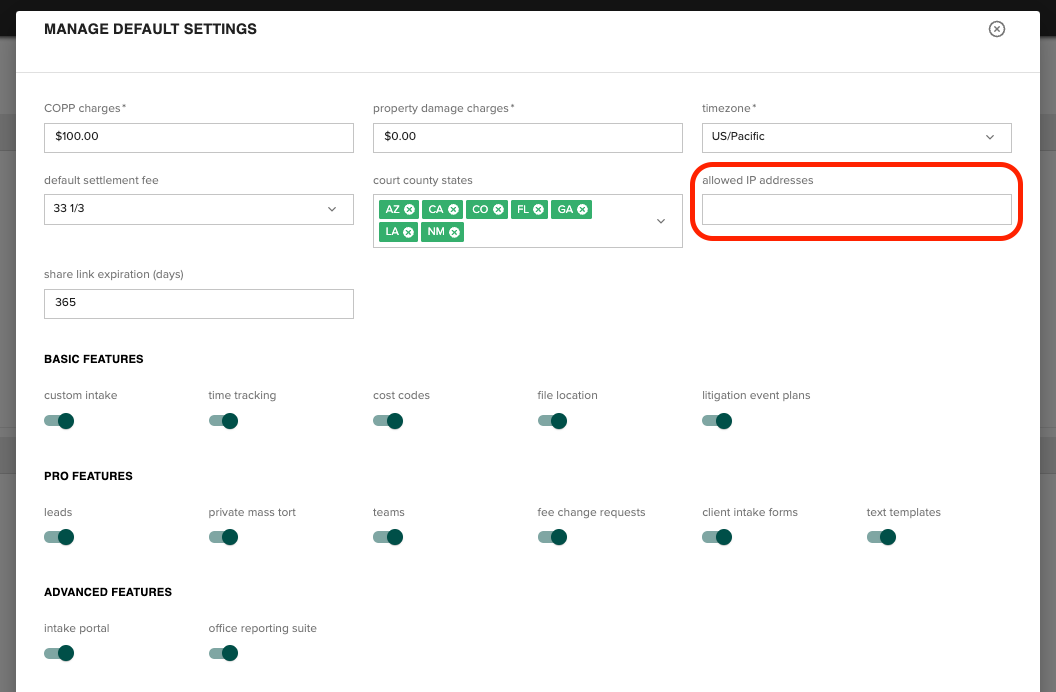Toggle litigation event plans switch

(717, 421)
